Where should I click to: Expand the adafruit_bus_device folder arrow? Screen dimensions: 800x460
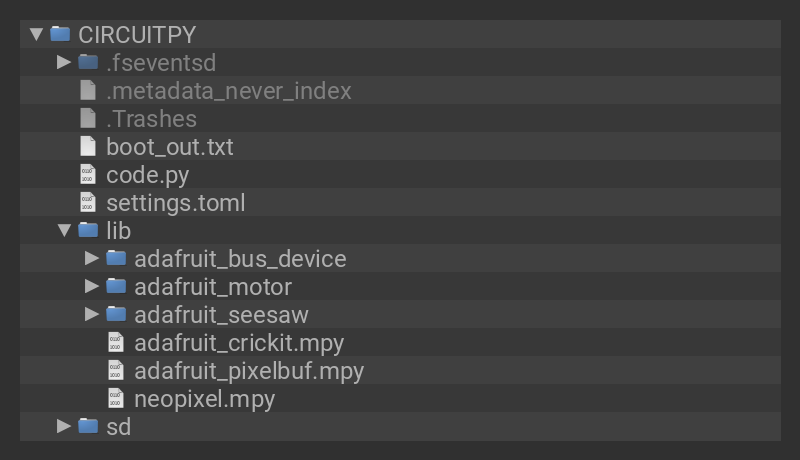point(92,258)
